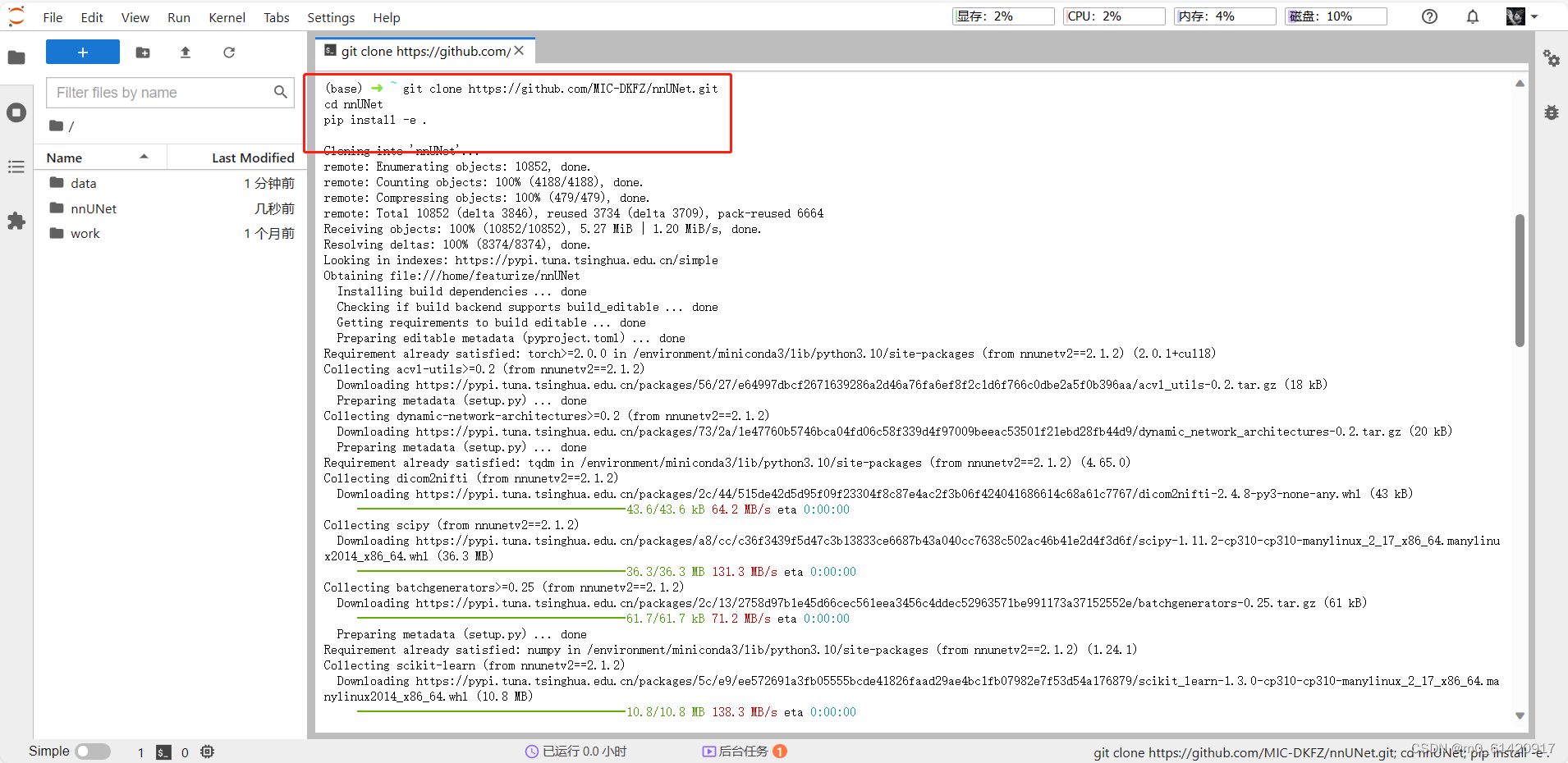Click the CPU usage indicator
Image resolution: width=1568 pixels, height=763 pixels.
point(1114,16)
